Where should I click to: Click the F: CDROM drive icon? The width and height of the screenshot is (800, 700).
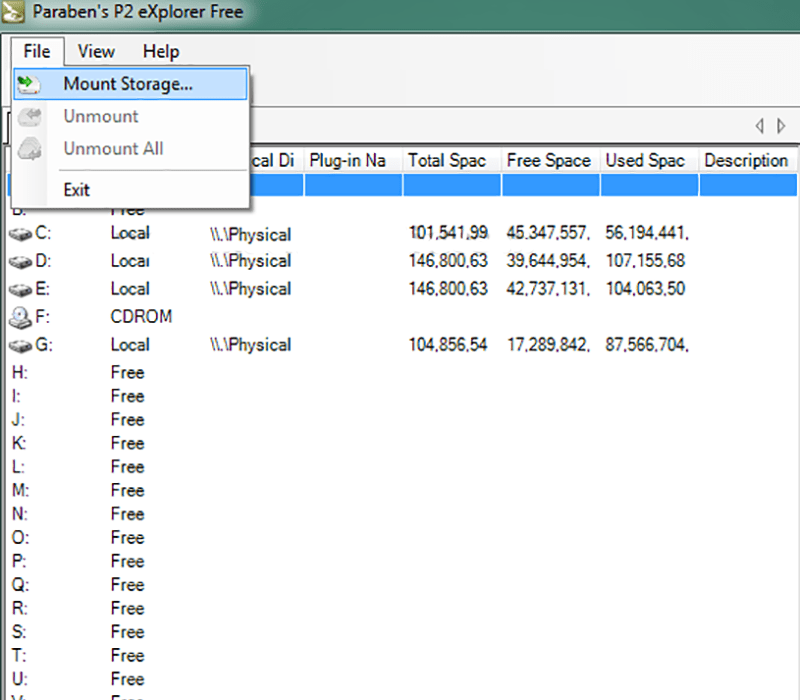[20, 317]
